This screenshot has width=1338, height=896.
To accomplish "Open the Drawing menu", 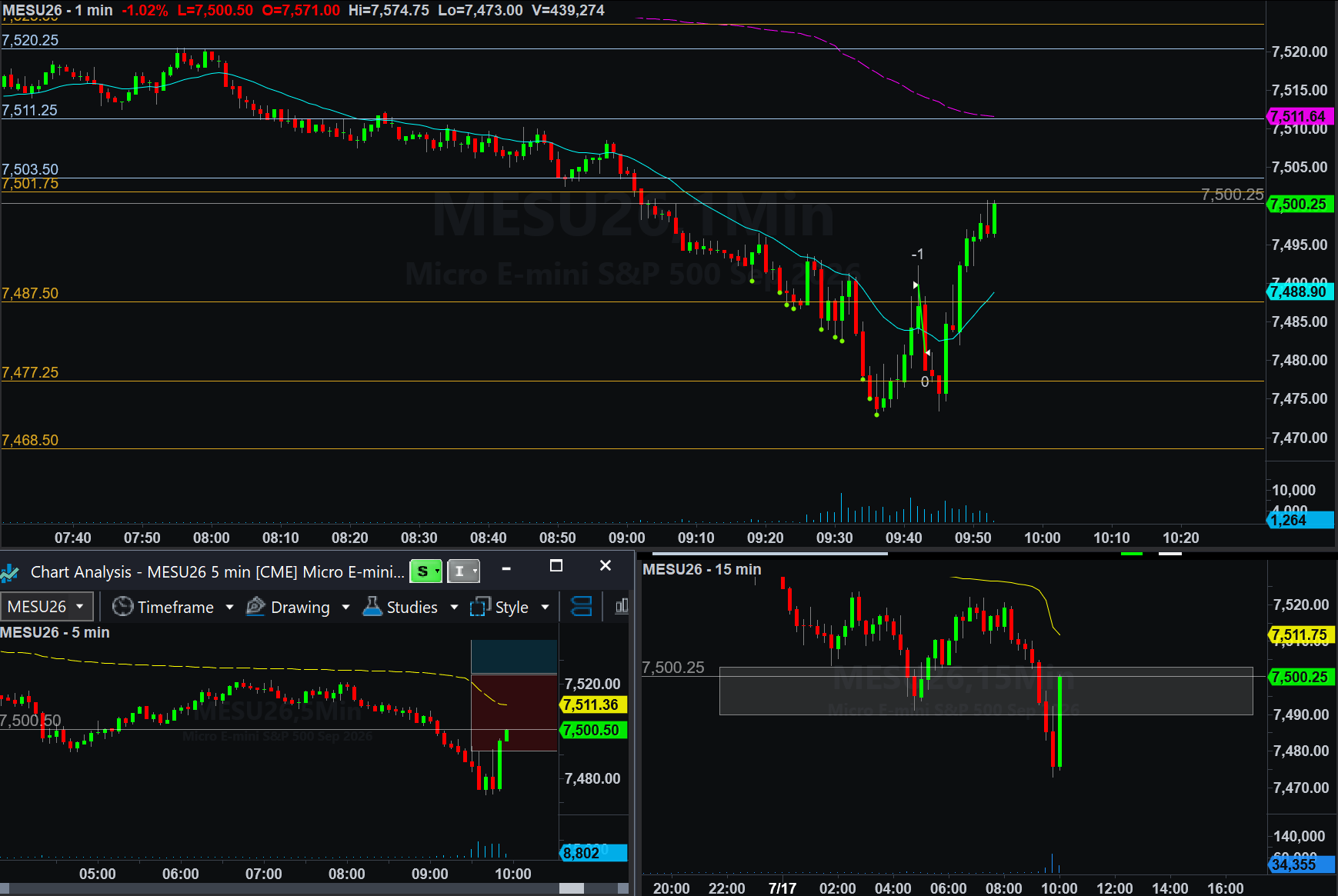I will [x=300, y=607].
